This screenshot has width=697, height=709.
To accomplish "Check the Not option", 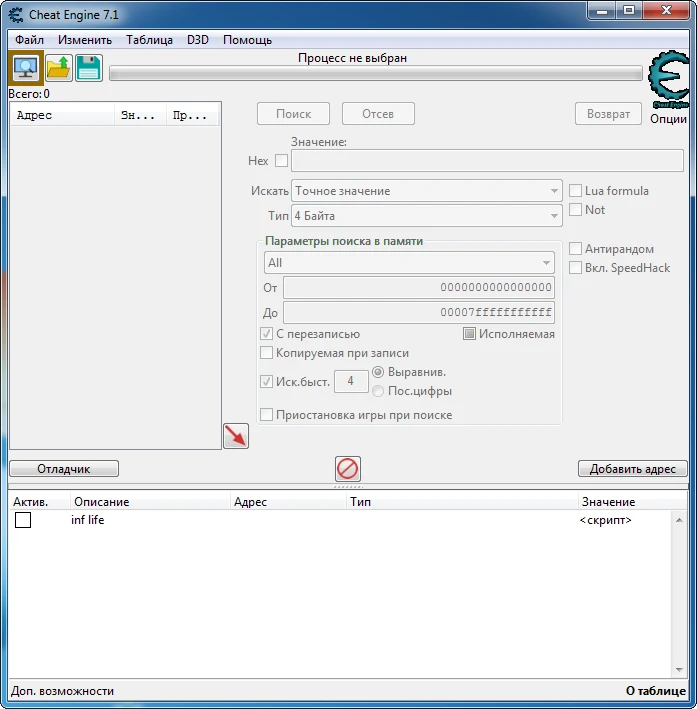I will click(x=575, y=210).
